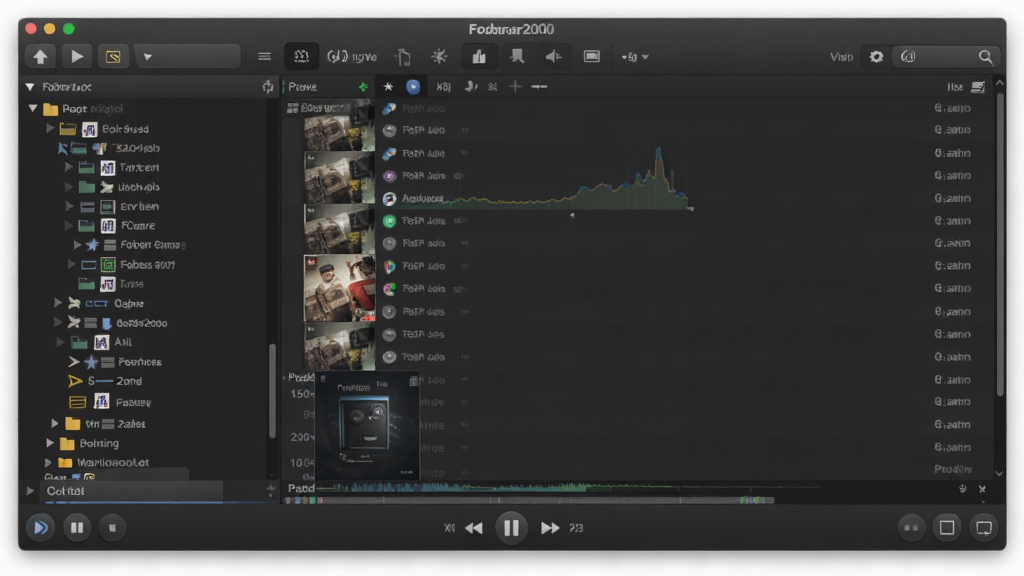The width and height of the screenshot is (1024, 576).
Task: Open the bar chart icon in the toolbar
Action: click(479, 57)
